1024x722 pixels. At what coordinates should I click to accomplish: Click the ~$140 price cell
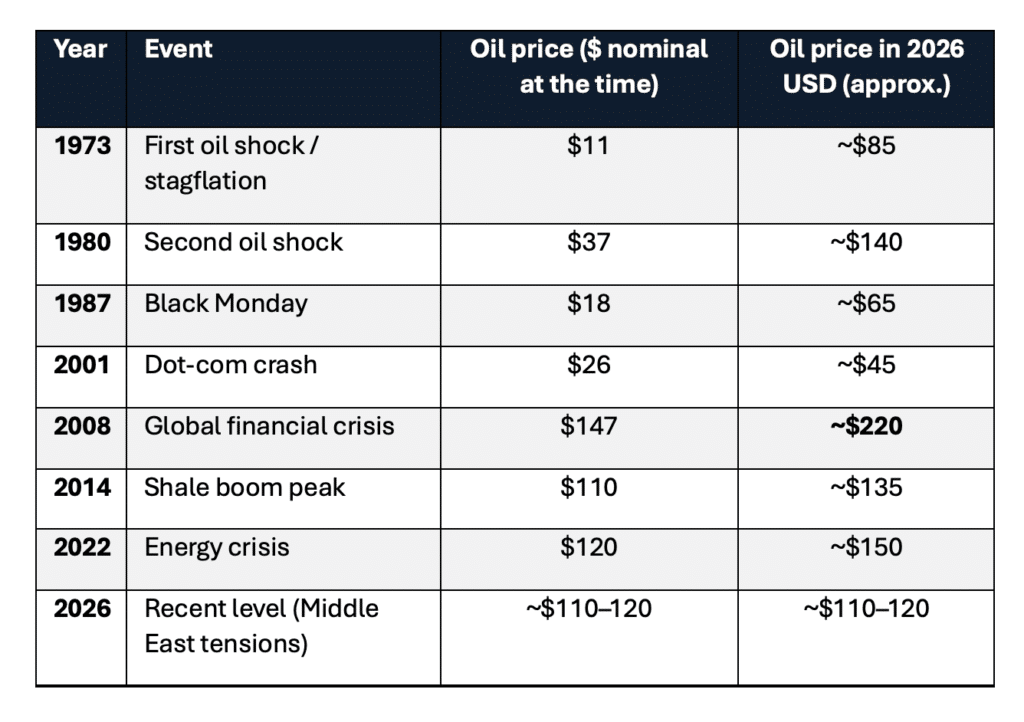866,242
